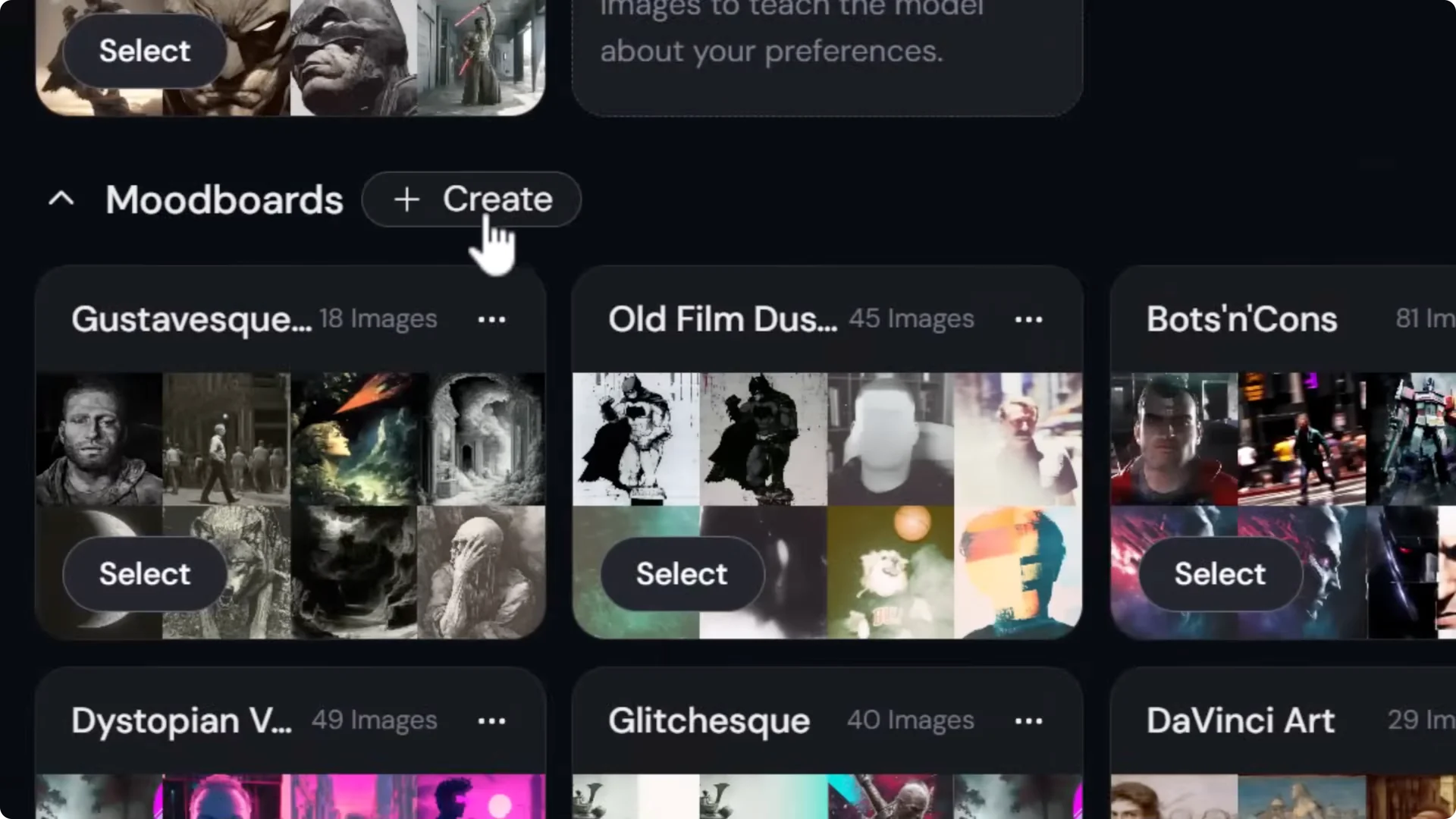Select the Gustavesque moodboard
Image resolution: width=1456 pixels, height=819 pixels.
[144, 574]
